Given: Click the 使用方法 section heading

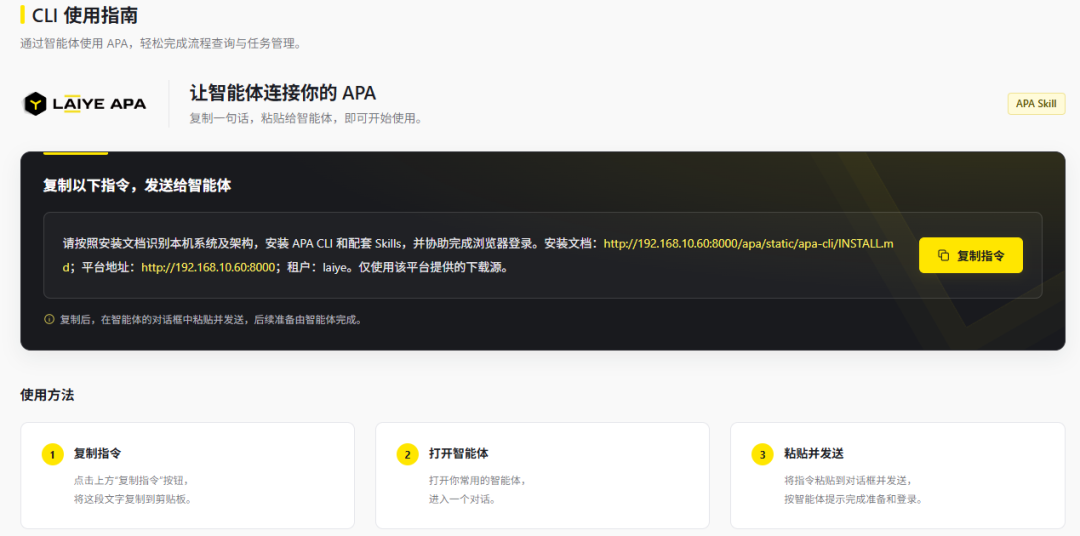Looking at the screenshot, I should pyautogui.click(x=47, y=395).
